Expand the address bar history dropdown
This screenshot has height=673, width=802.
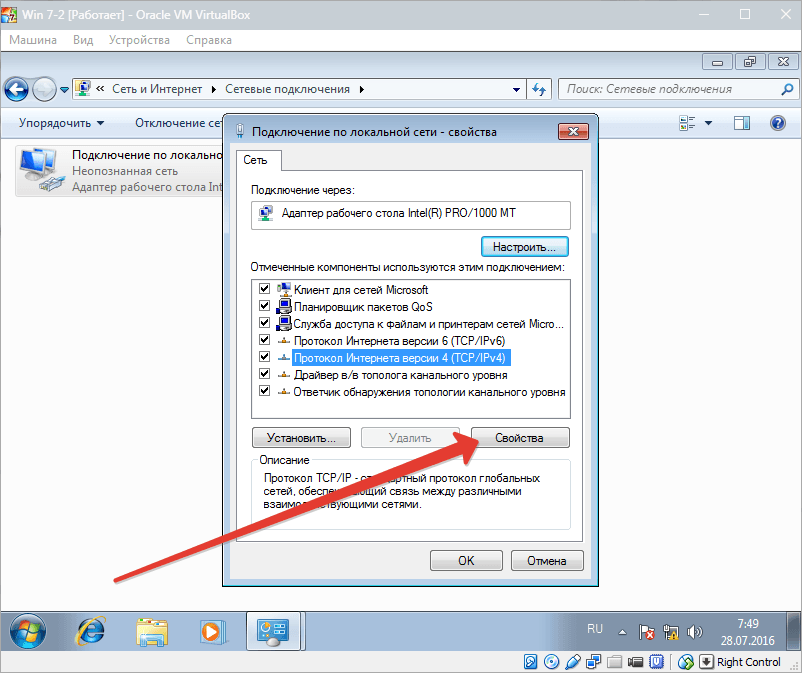[514, 89]
